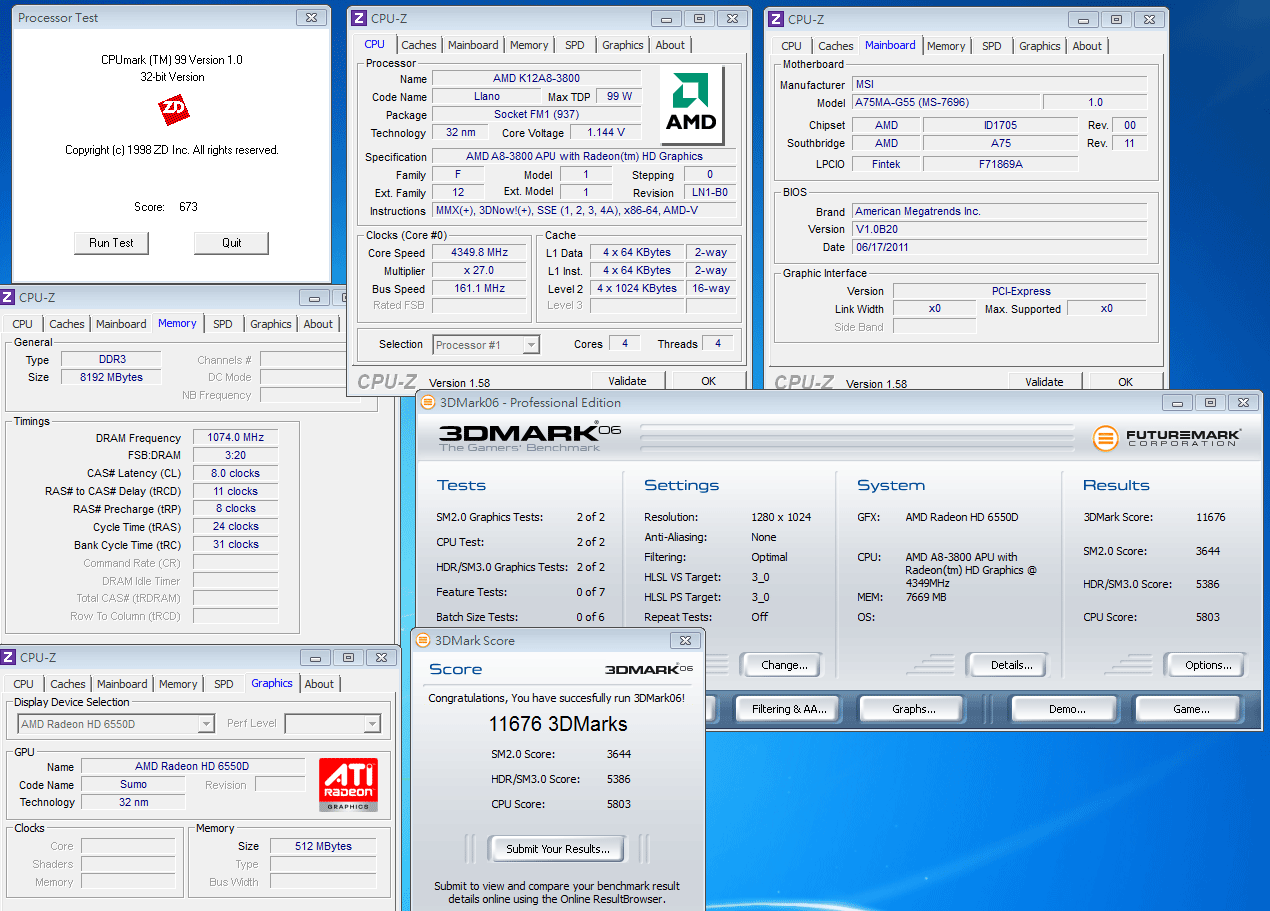Click Demo... button in 3DMark06
1270x911 pixels.
tap(1067, 709)
